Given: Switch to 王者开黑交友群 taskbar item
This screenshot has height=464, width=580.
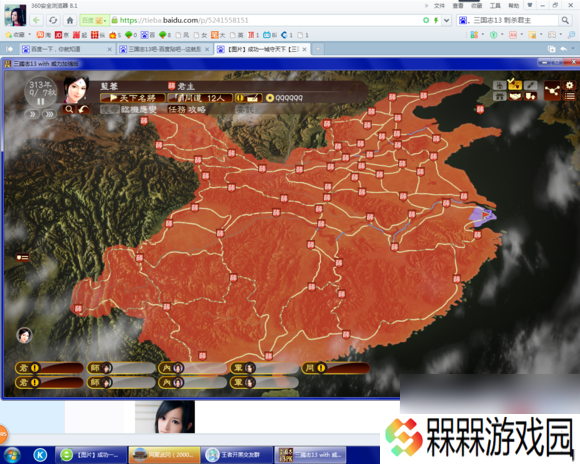Looking at the screenshot, I should pos(237,455).
